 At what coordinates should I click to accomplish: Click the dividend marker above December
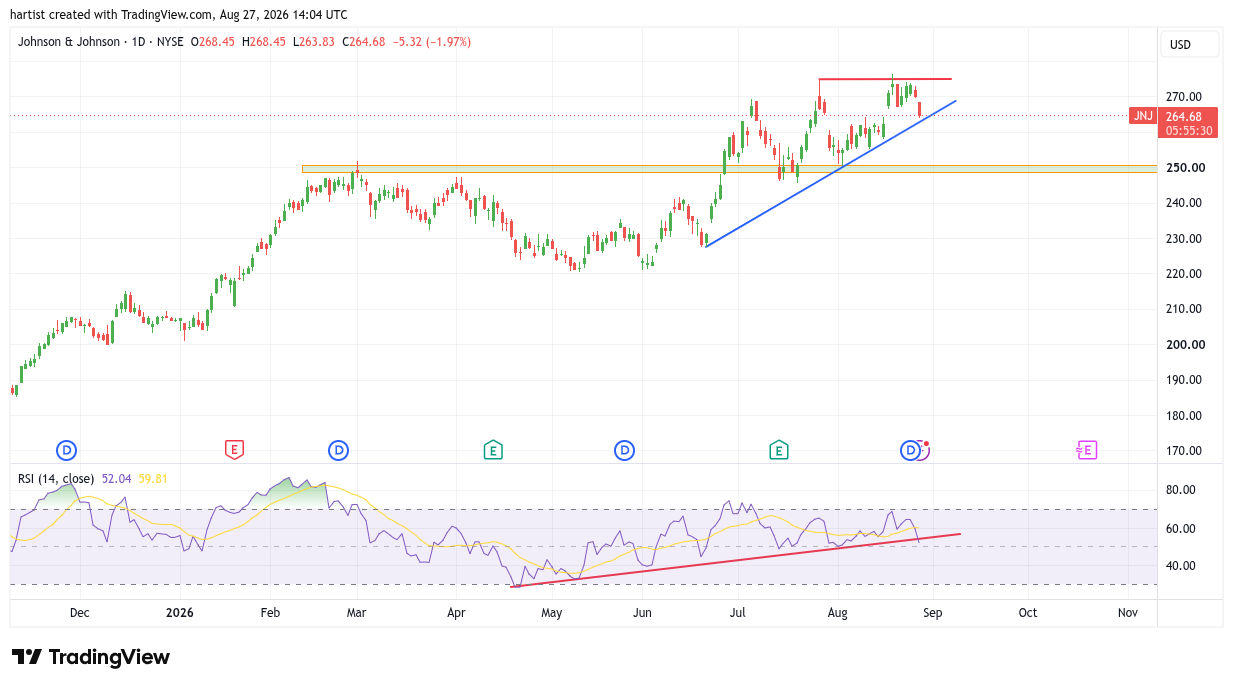coord(68,450)
